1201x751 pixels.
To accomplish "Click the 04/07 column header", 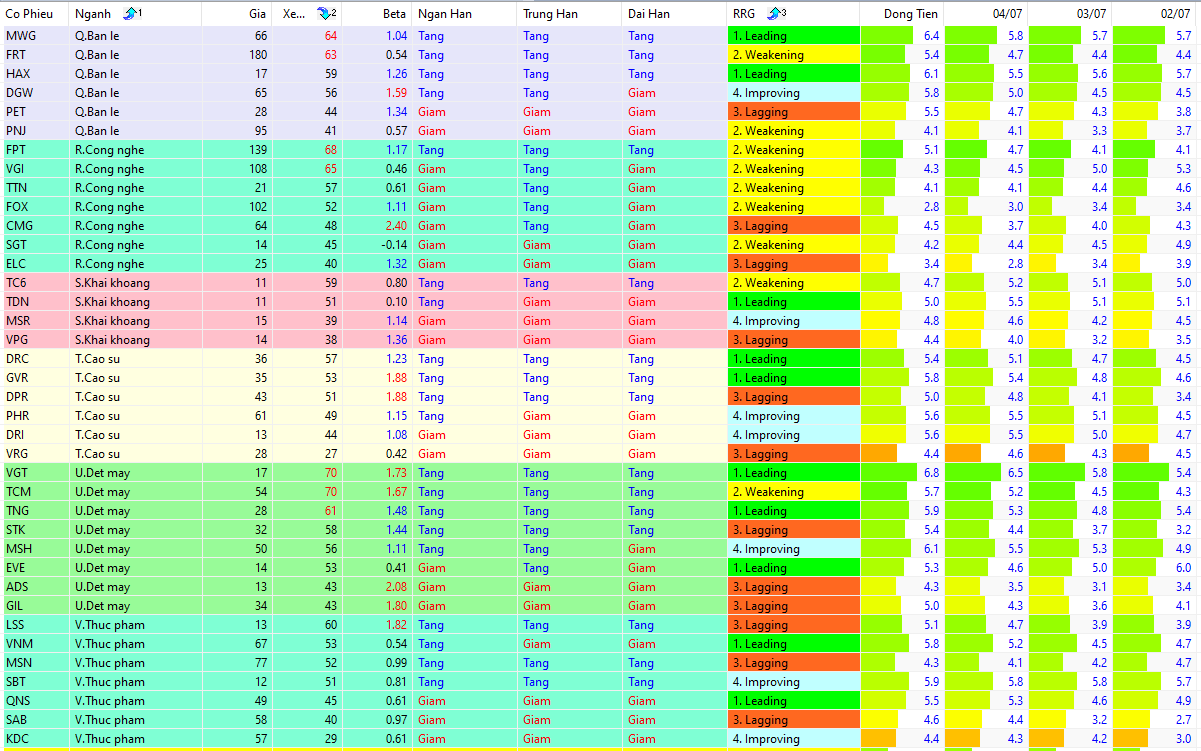I will pos(1008,14).
